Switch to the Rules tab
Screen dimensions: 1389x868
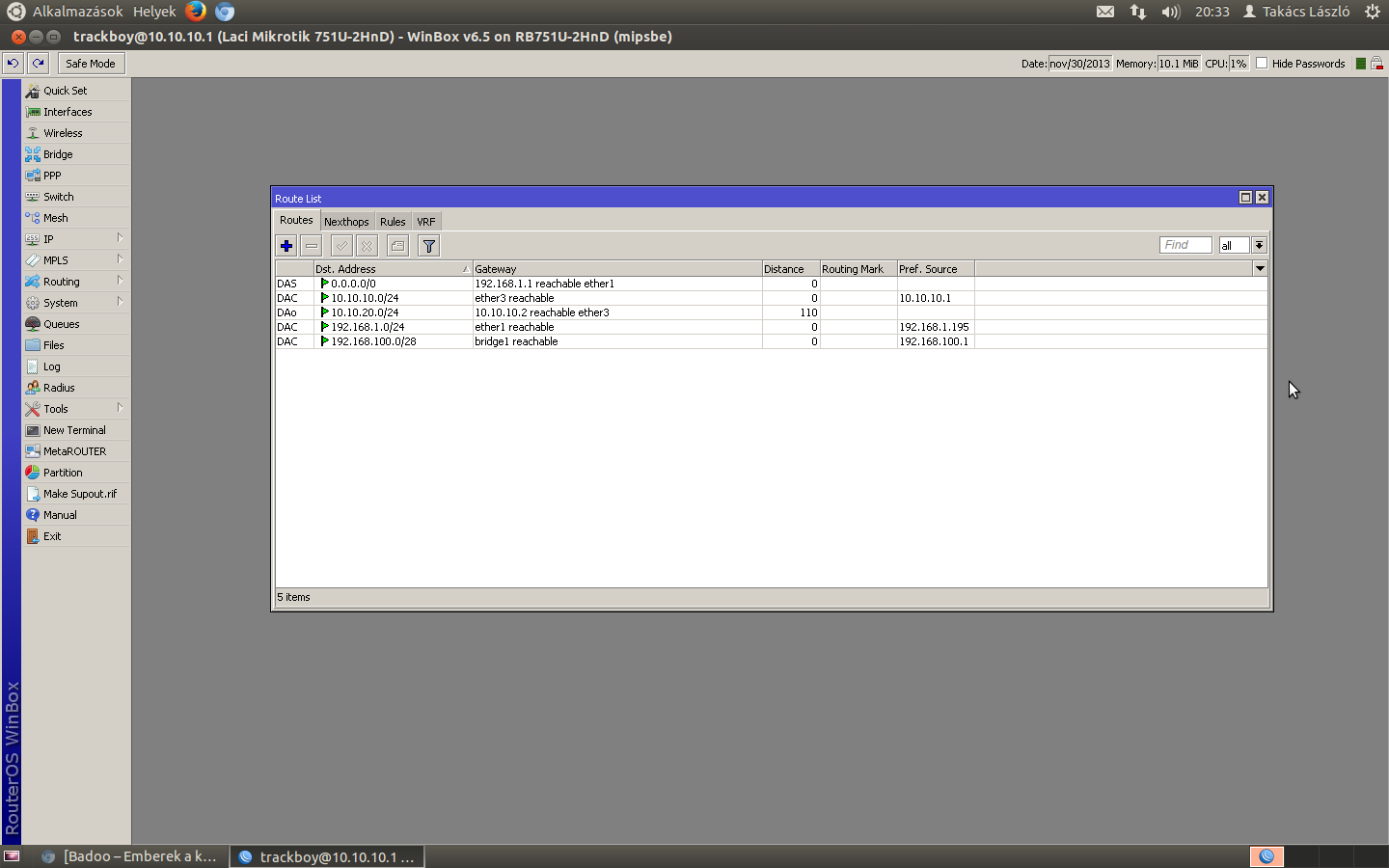(393, 222)
